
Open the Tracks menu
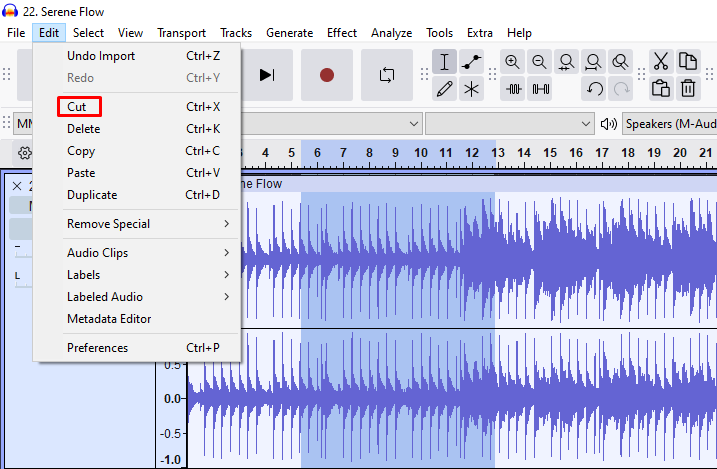(236, 33)
